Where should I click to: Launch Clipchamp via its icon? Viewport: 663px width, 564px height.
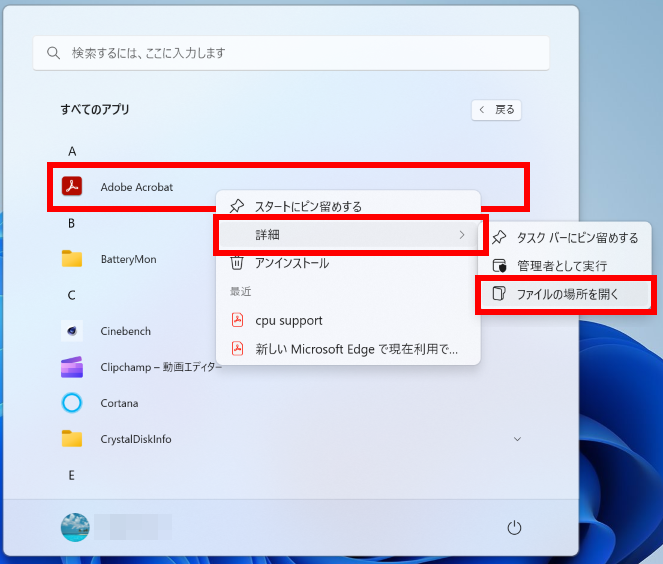tap(72, 367)
